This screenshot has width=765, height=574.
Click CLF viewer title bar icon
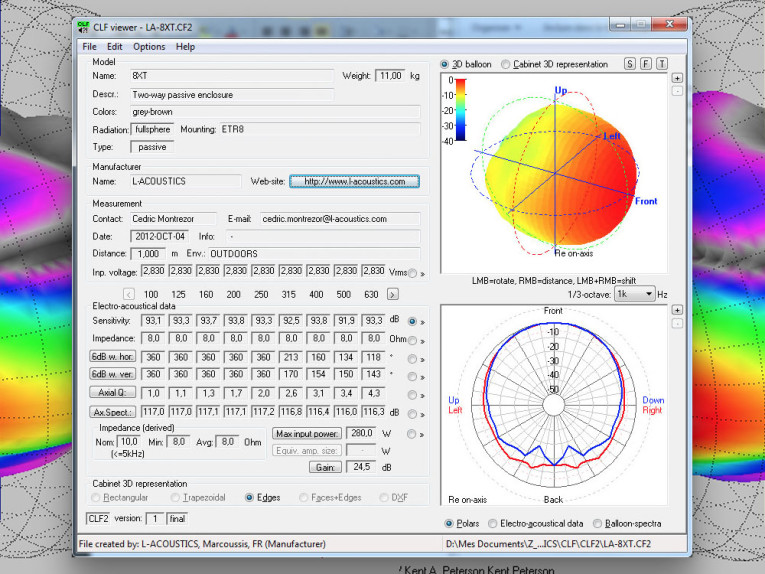pos(83,27)
